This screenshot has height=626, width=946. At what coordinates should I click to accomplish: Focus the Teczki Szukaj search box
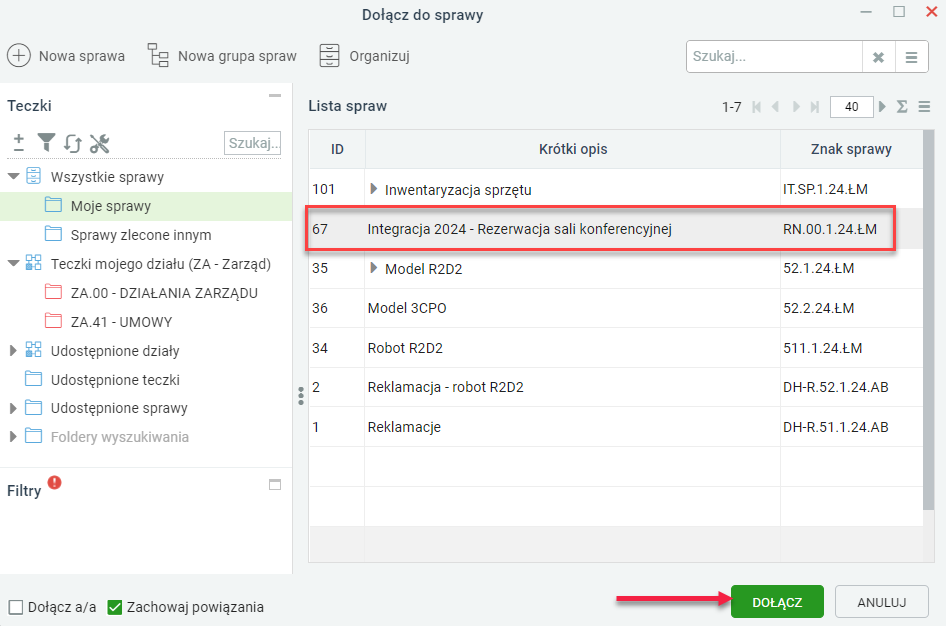click(253, 143)
